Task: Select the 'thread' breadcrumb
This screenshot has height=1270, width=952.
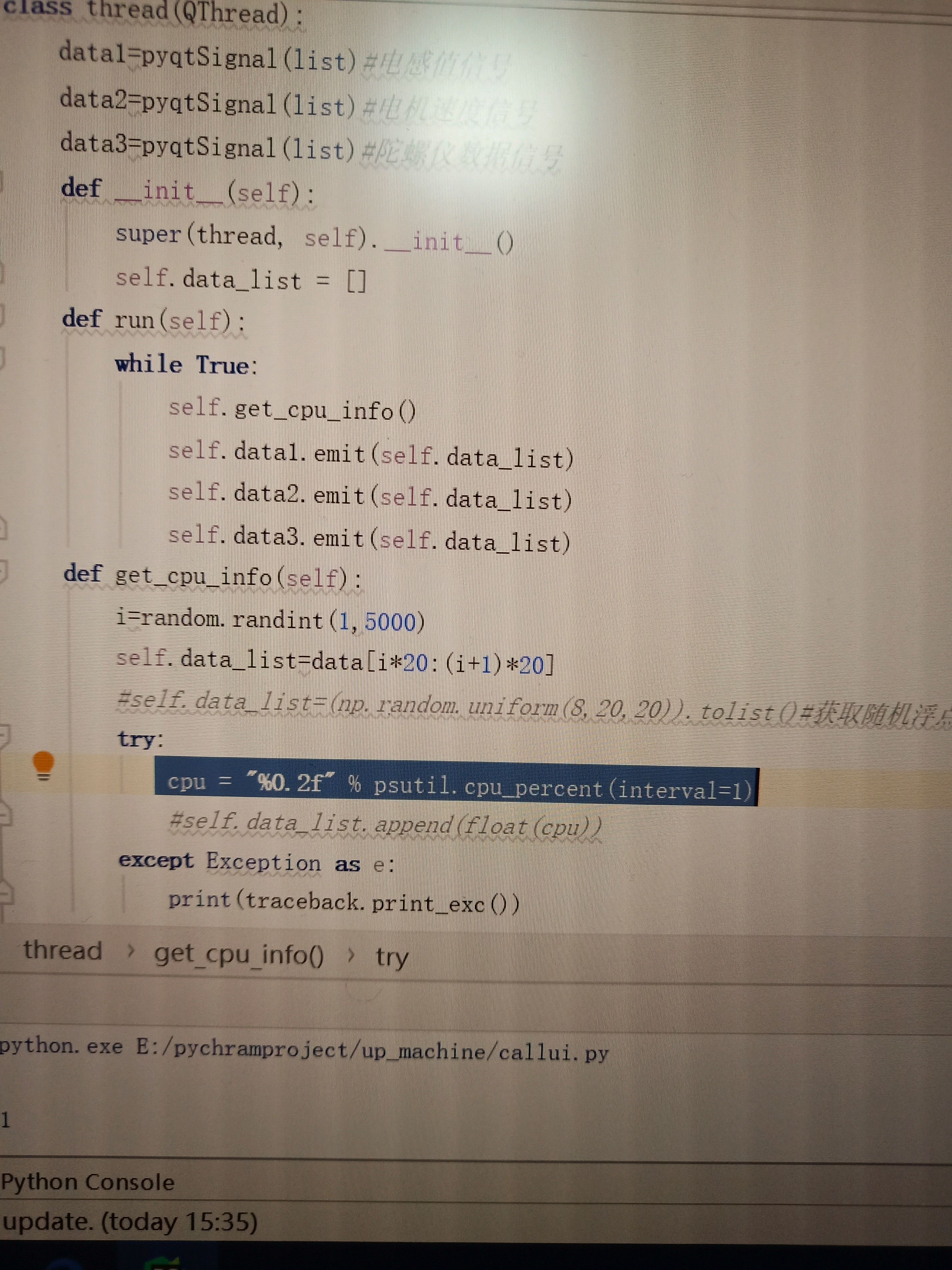Action: 63,951
